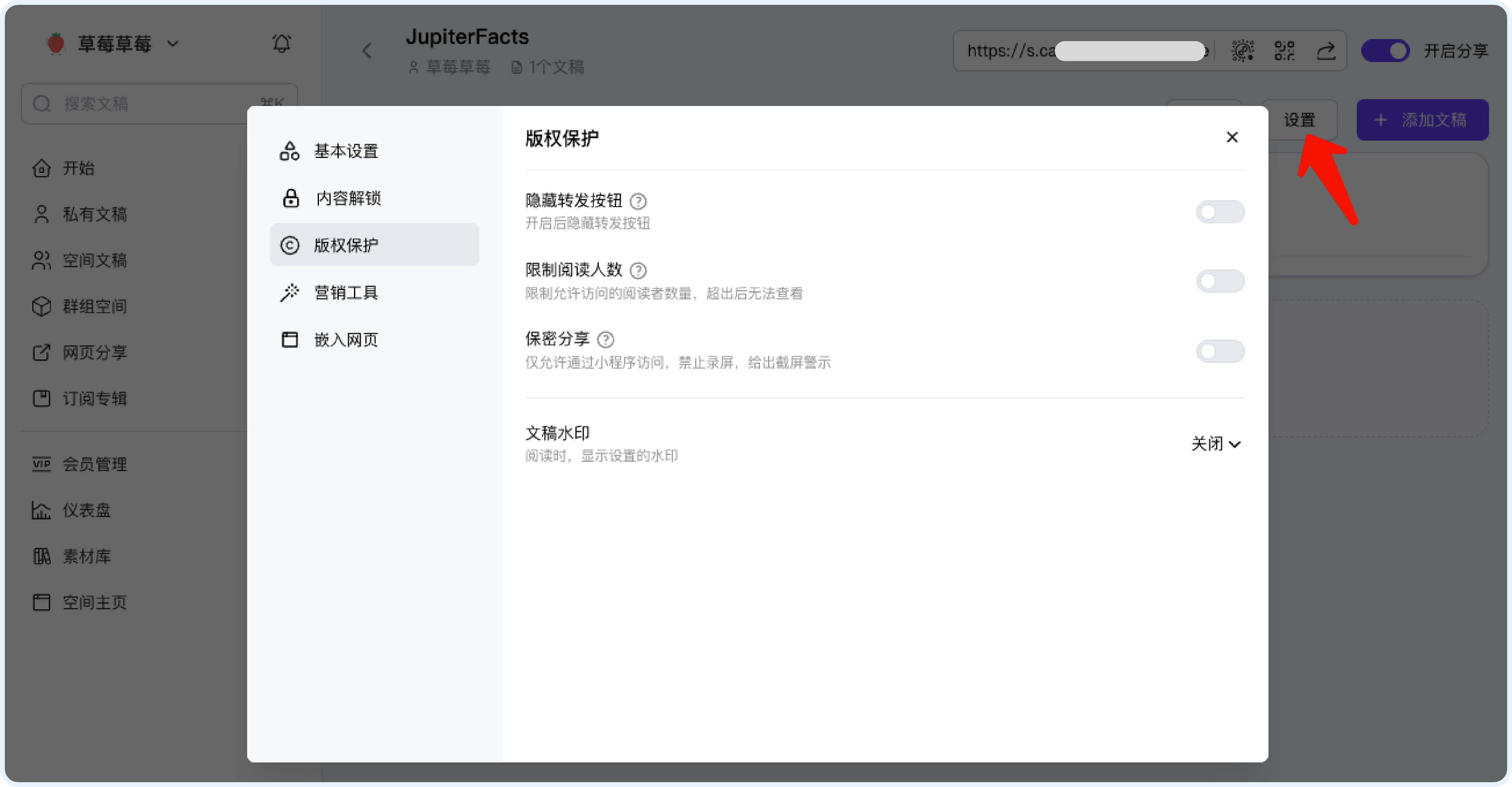Click the share arrow icon
The image size is (1512, 787).
(x=1326, y=51)
